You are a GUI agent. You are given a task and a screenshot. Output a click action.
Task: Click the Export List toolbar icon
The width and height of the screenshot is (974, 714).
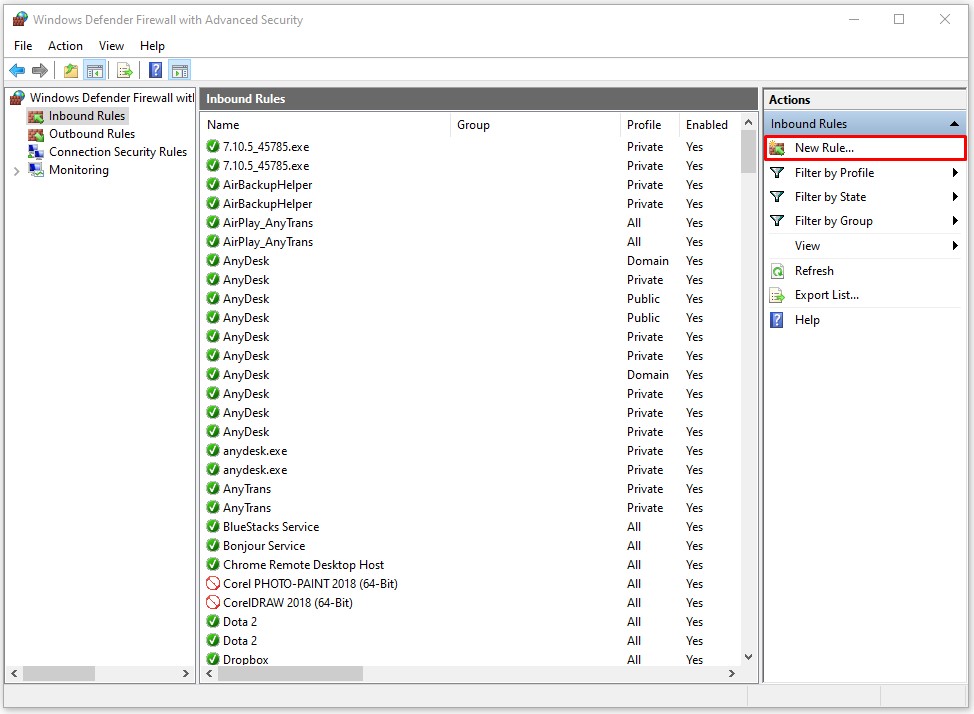125,70
